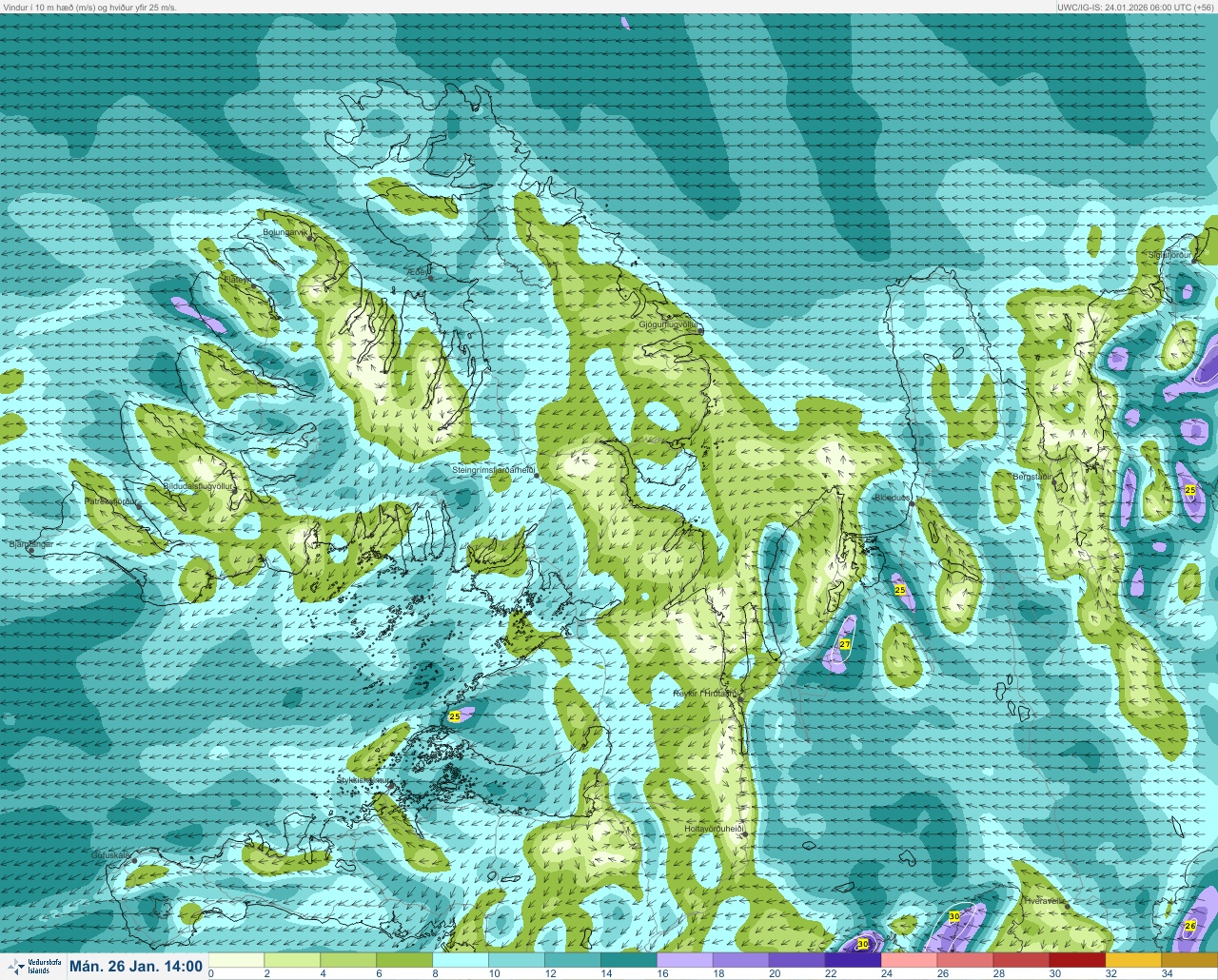Pick the 30–32 m/s dark red legend swatch
Viewport: 1218px width, 980px height.
(1078, 960)
